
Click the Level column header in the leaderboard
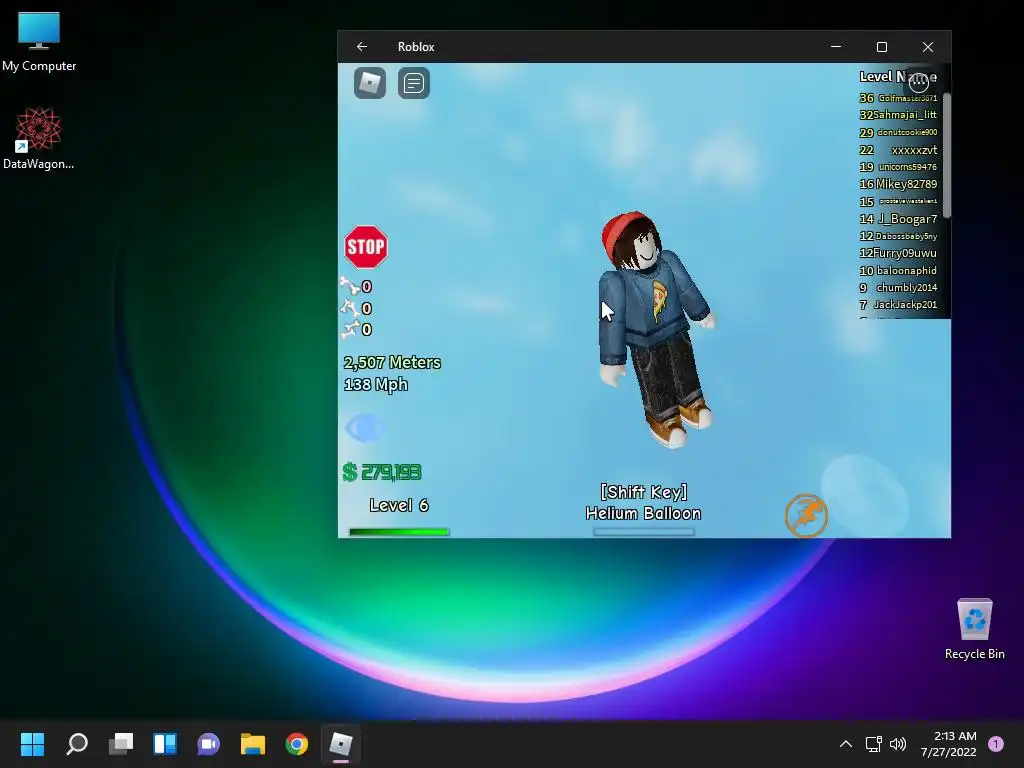point(876,76)
